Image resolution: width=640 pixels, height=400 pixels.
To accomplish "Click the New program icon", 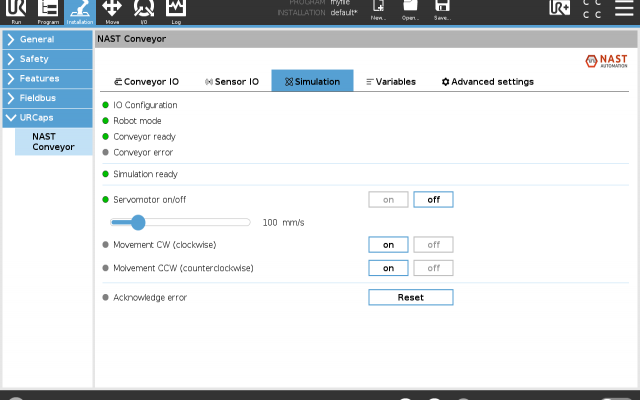I will (x=378, y=11).
